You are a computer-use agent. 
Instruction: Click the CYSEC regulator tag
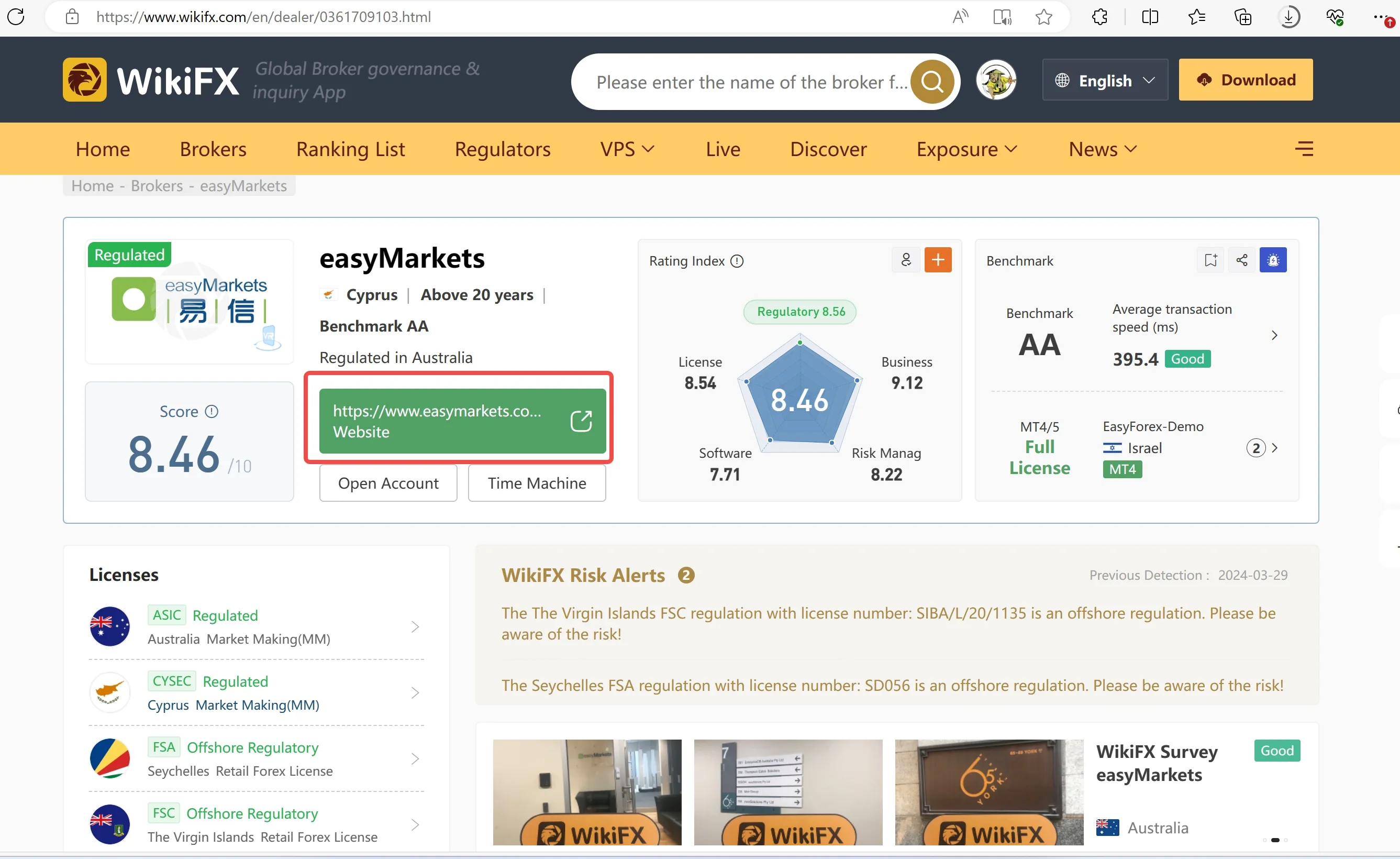[x=172, y=680]
